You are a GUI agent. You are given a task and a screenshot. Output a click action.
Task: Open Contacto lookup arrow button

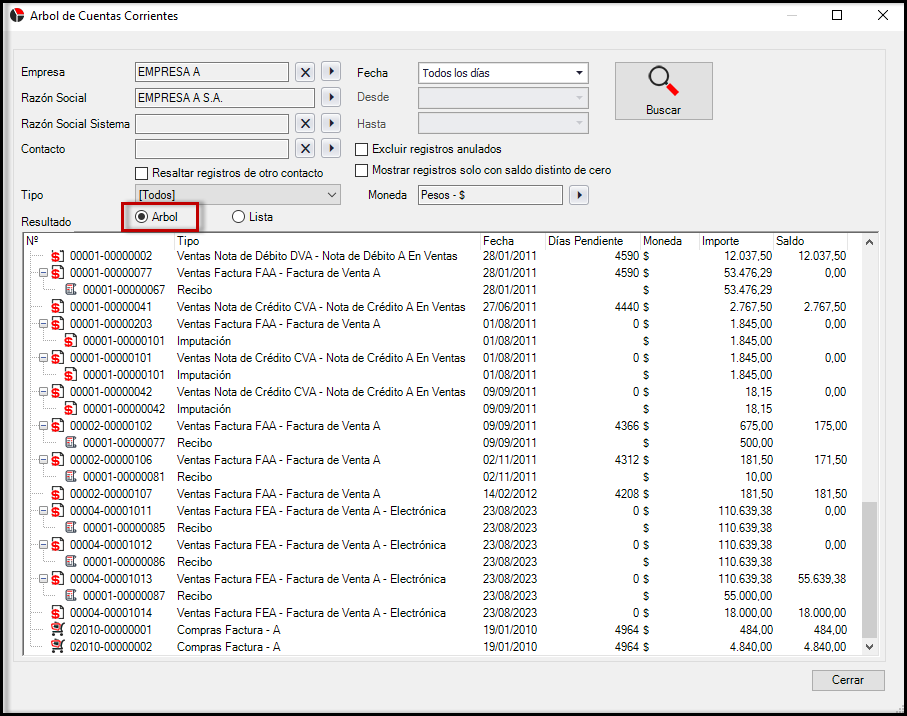pos(331,149)
